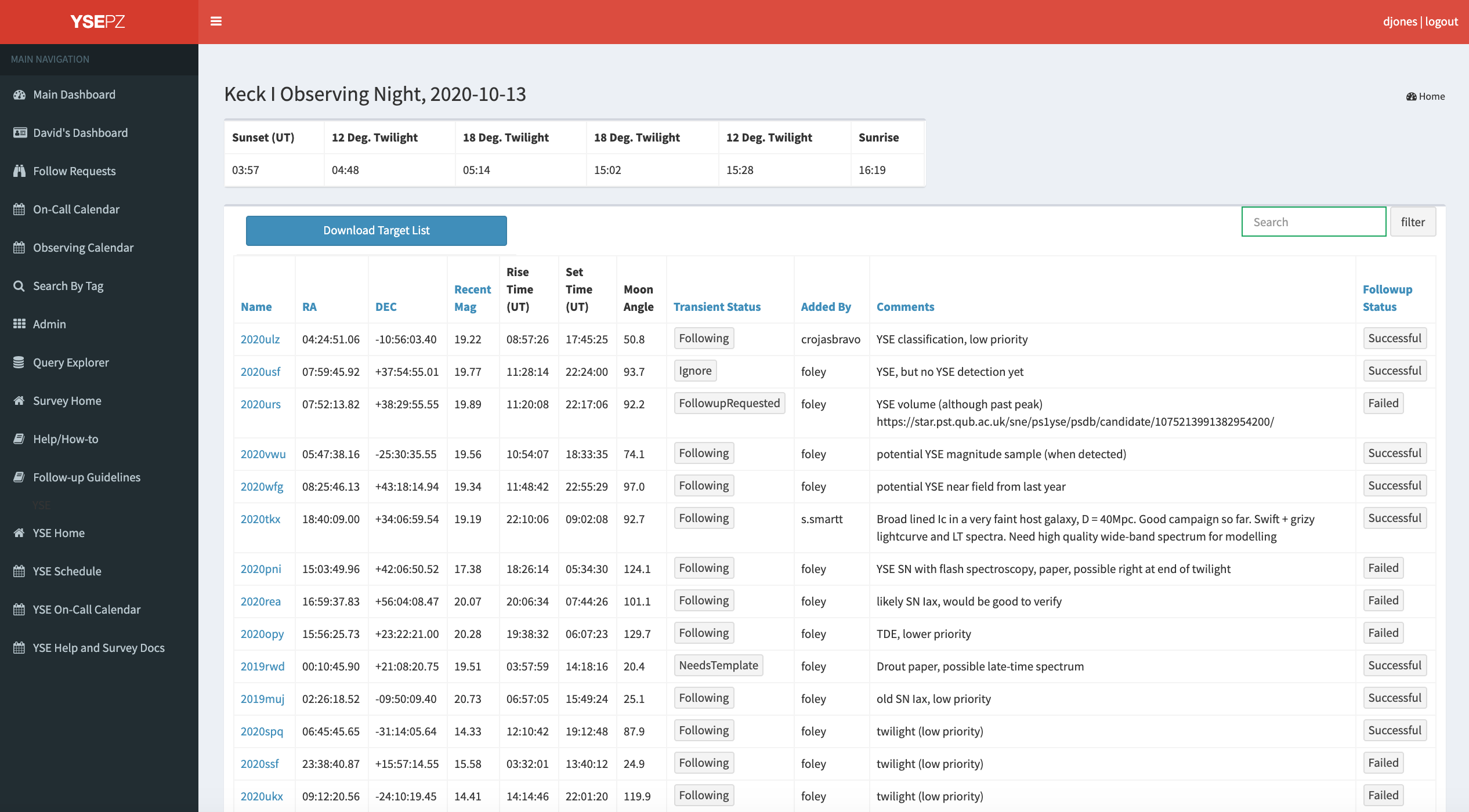Viewport: 1469px width, 812px height.
Task: Click the logout link
Action: coord(1441,21)
